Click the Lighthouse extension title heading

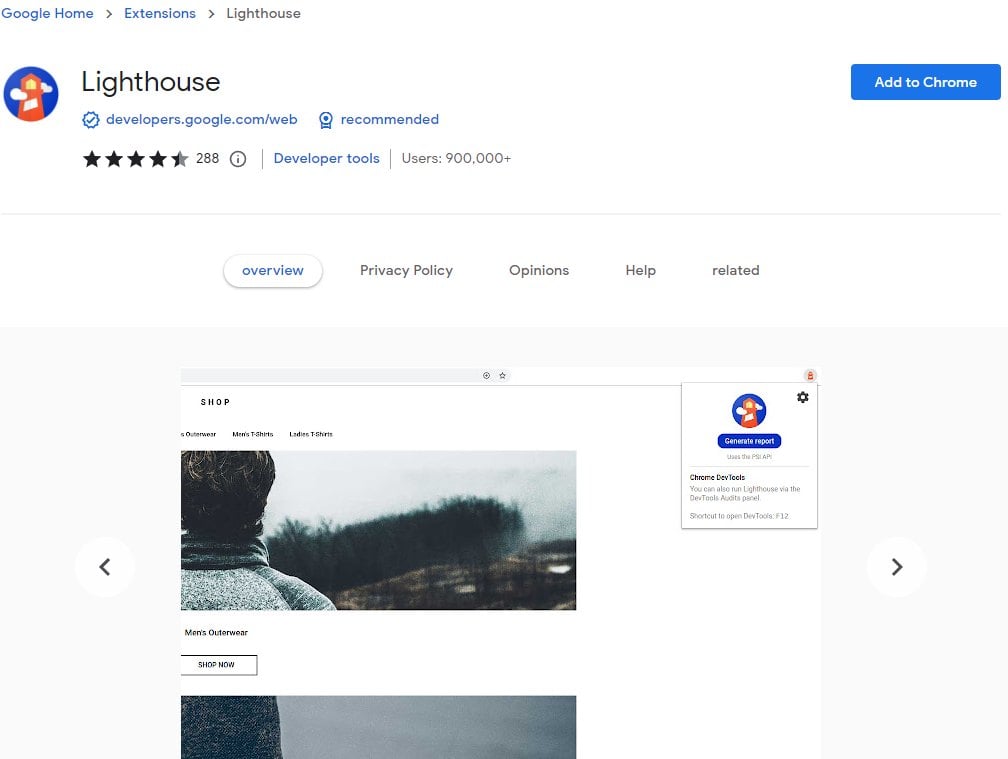point(151,82)
